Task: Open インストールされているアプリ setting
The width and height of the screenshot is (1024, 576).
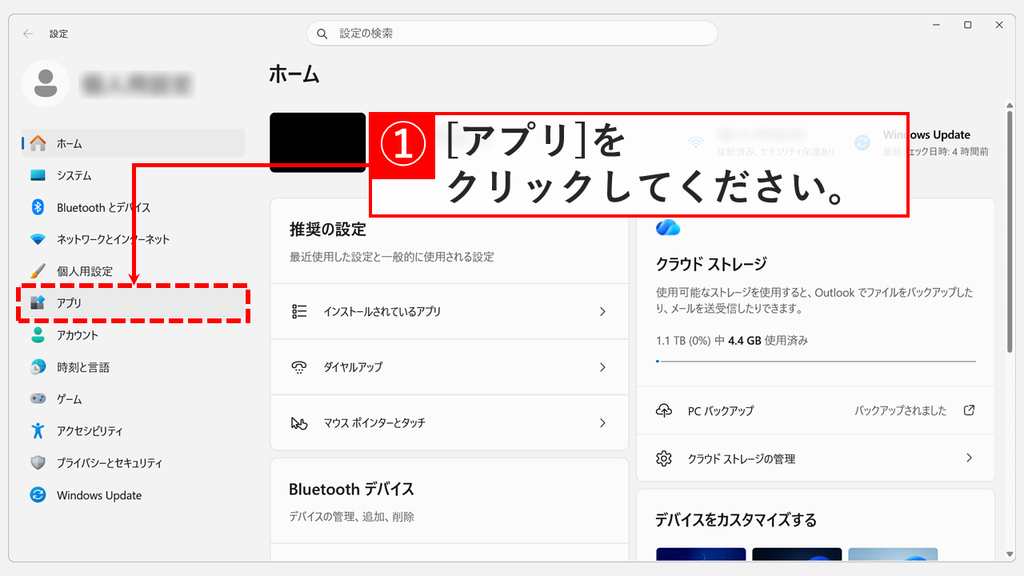Action: click(x=449, y=312)
